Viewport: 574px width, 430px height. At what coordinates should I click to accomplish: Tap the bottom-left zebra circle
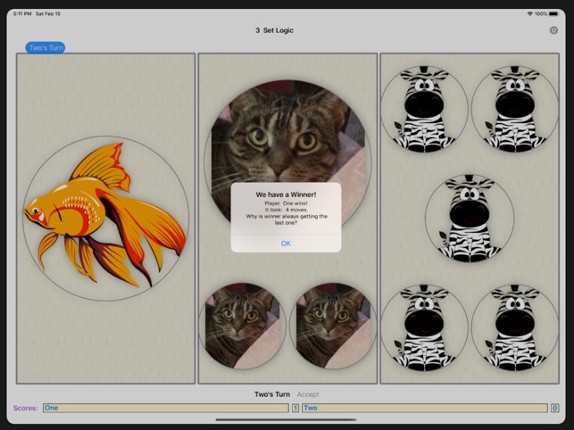(425, 328)
